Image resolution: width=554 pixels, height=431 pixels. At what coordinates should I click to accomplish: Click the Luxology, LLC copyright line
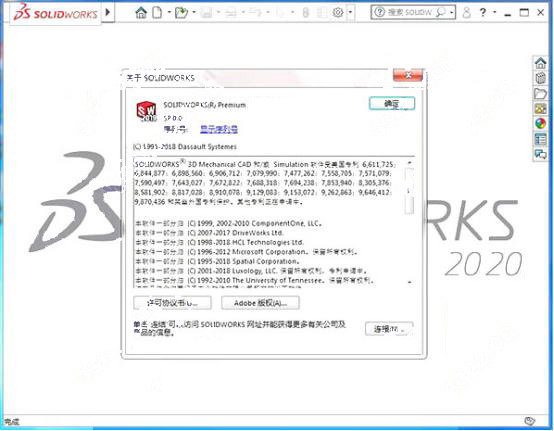pyautogui.click(x=251, y=271)
